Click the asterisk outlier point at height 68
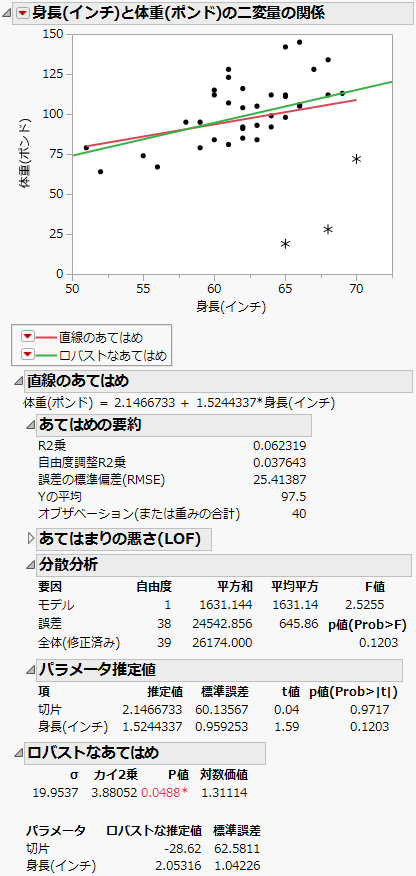 (328, 230)
